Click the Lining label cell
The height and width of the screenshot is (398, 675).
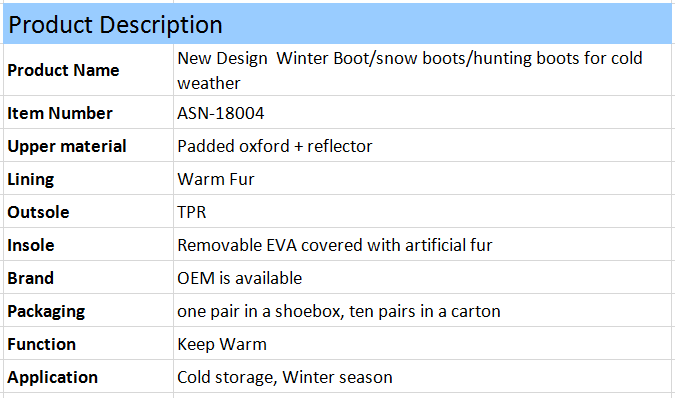pos(88,179)
